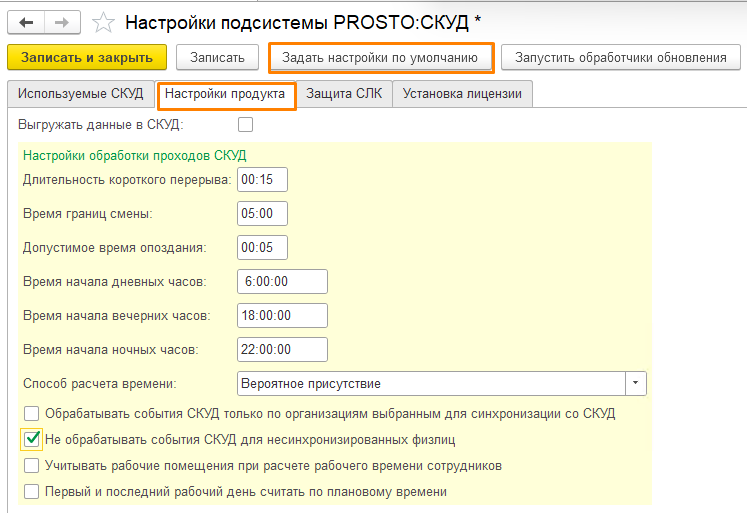
Task: Click the 'Записать' button
Action: tap(218, 58)
